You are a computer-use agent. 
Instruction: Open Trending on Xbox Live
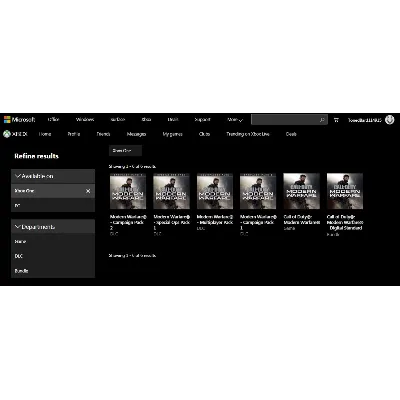[x=248, y=134]
